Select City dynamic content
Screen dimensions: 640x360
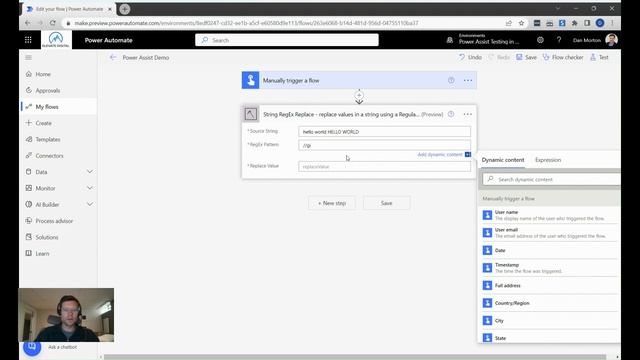click(550, 320)
